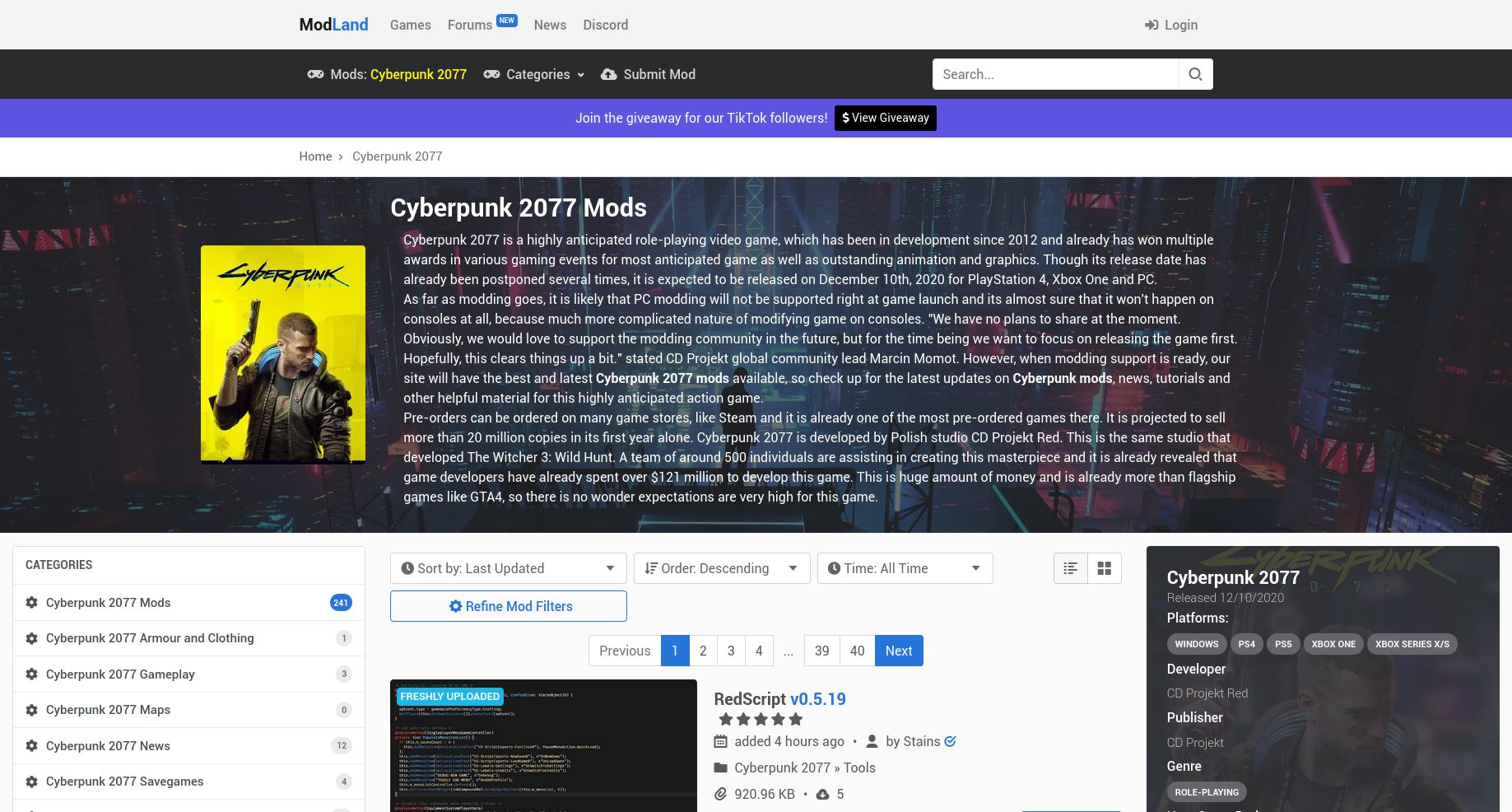Screen dimensions: 1512x812
Task: Open the Order: Descending dropdown
Action: [722, 568]
